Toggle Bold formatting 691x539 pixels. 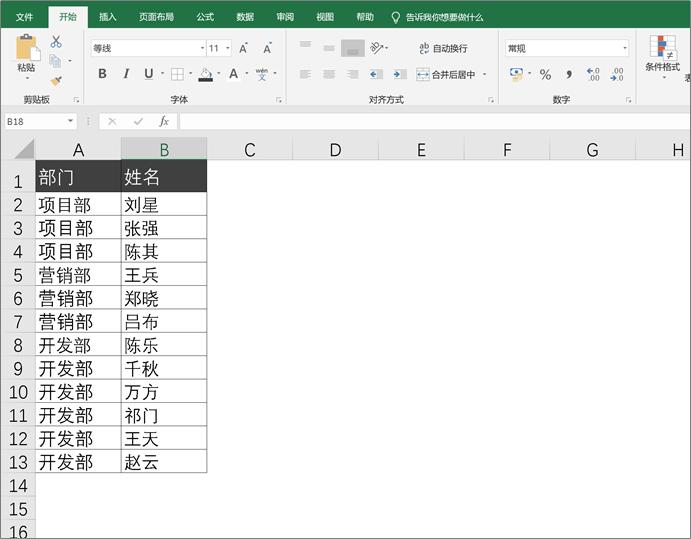click(102, 74)
